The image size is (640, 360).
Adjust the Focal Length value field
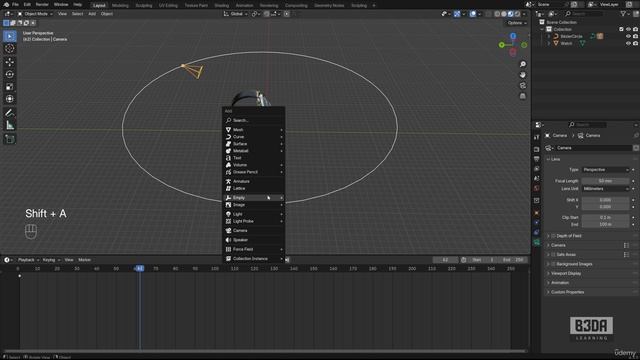click(x=606, y=181)
